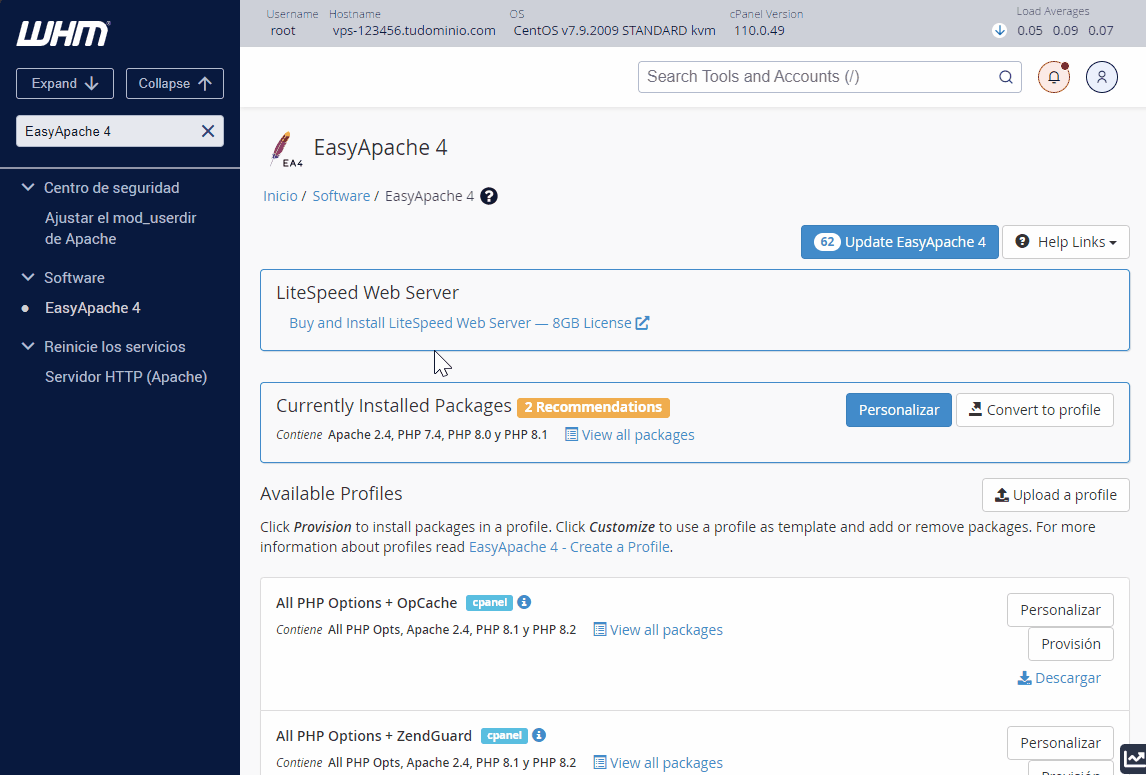The image size is (1146, 775).
Task: Click Personalizar for Currently Installed Packages
Action: pos(899,410)
